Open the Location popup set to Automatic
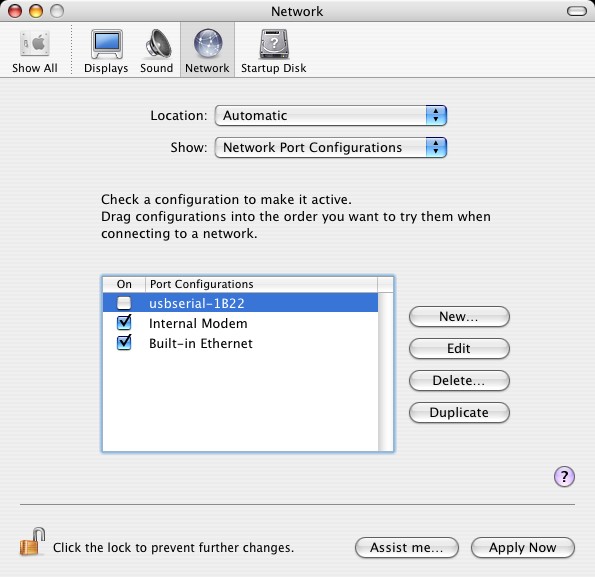 tap(331, 115)
